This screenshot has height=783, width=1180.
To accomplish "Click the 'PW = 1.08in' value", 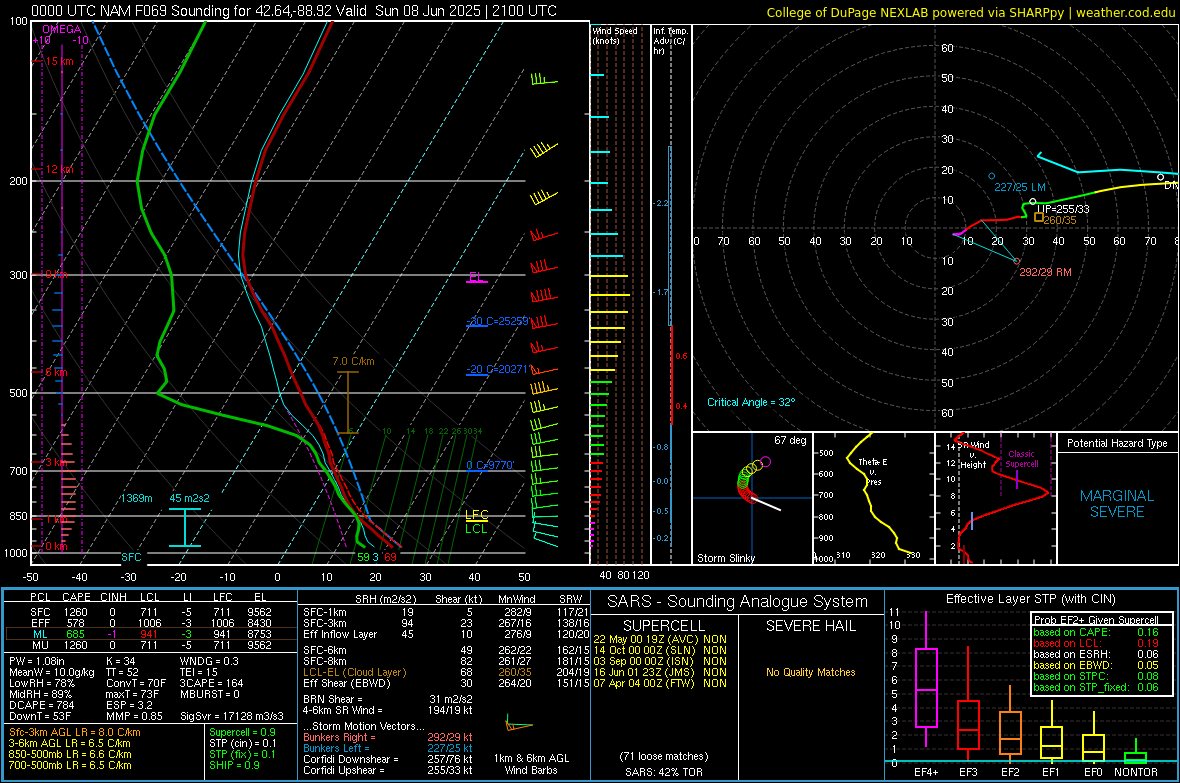I will click(37, 661).
